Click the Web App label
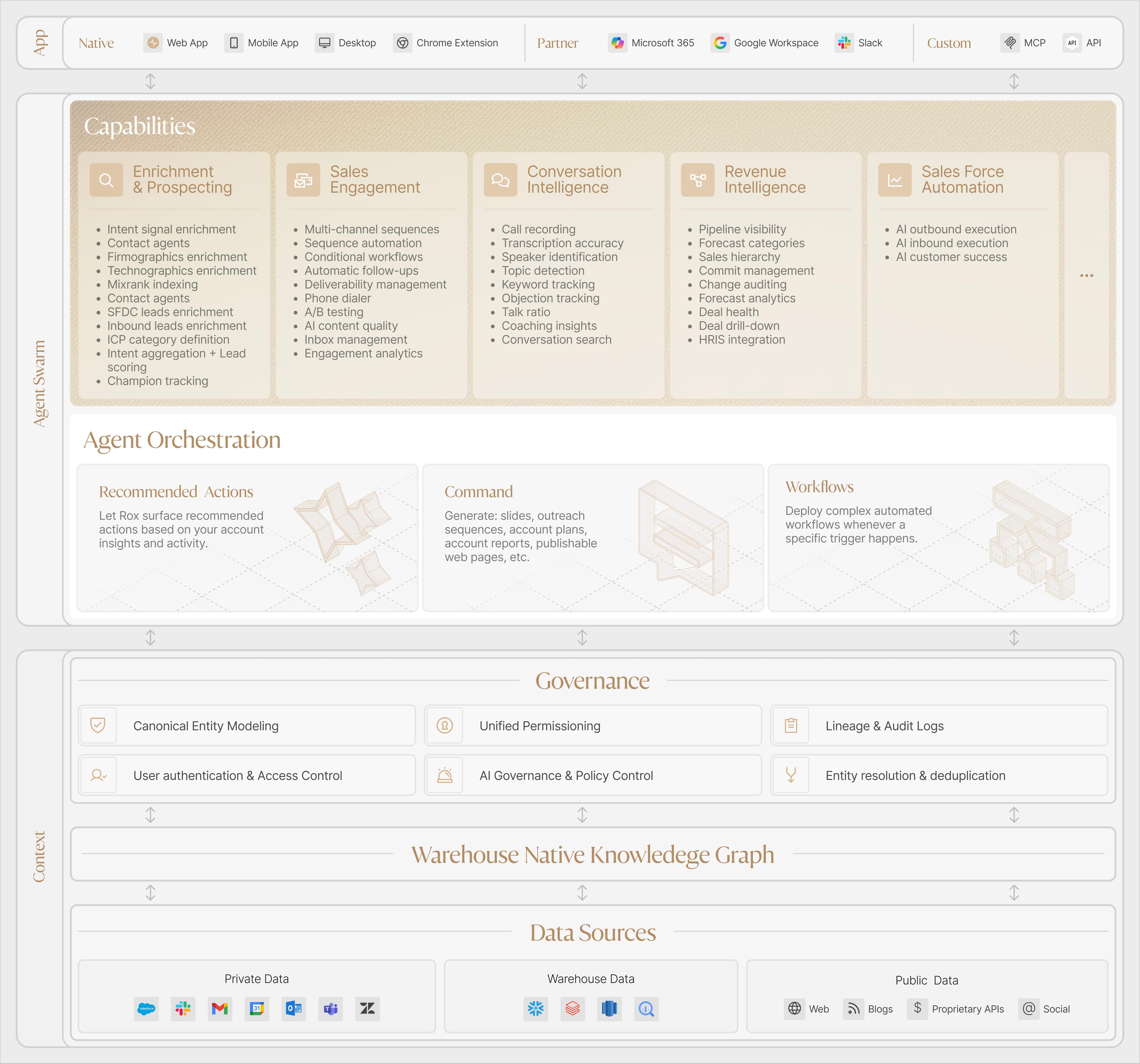Screen dimensions: 1140x1064 pyautogui.click(x=187, y=43)
